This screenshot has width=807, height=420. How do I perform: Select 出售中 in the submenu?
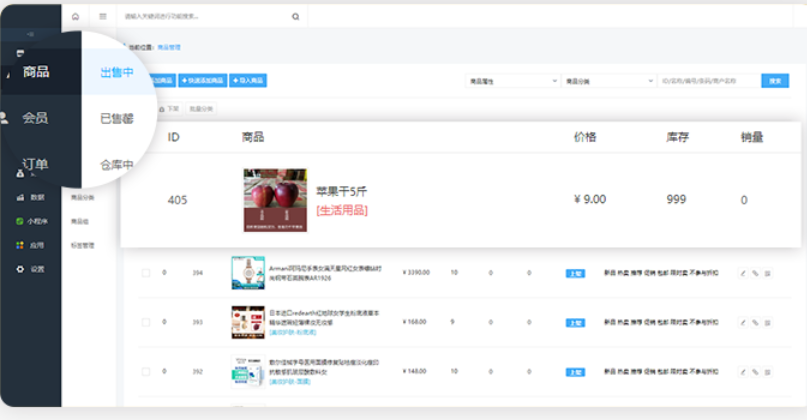pos(116,73)
